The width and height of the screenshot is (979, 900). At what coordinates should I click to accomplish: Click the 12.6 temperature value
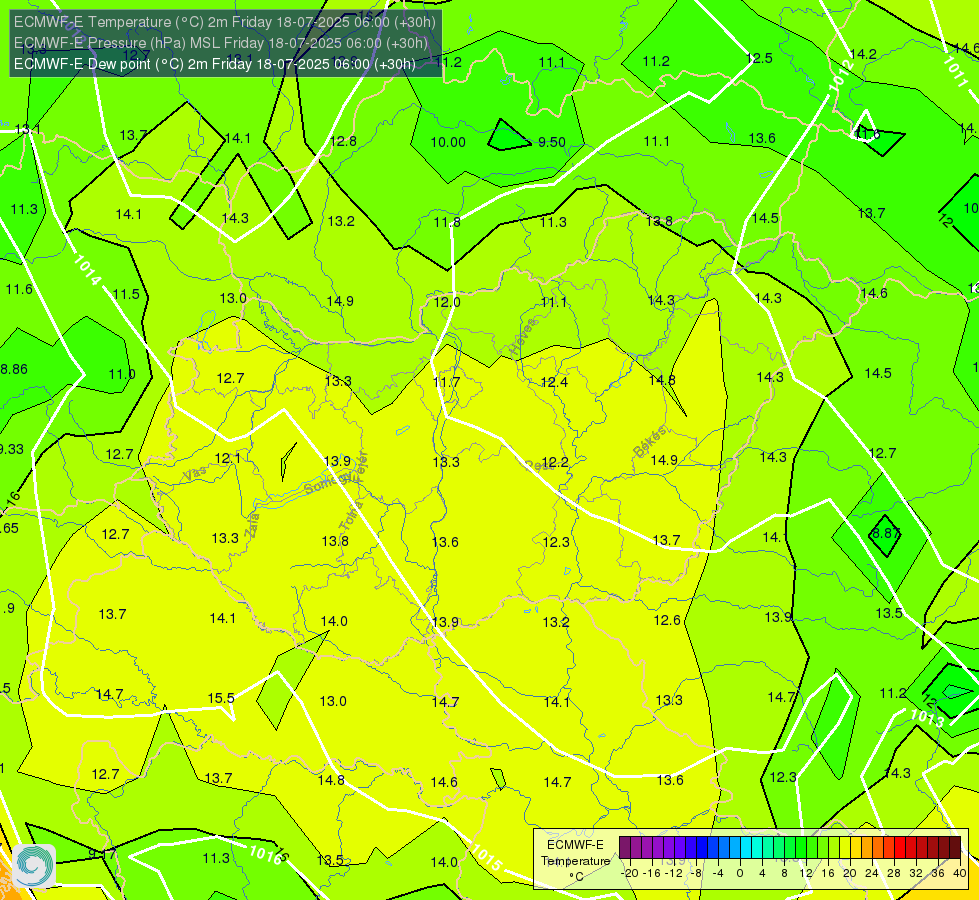click(667, 620)
